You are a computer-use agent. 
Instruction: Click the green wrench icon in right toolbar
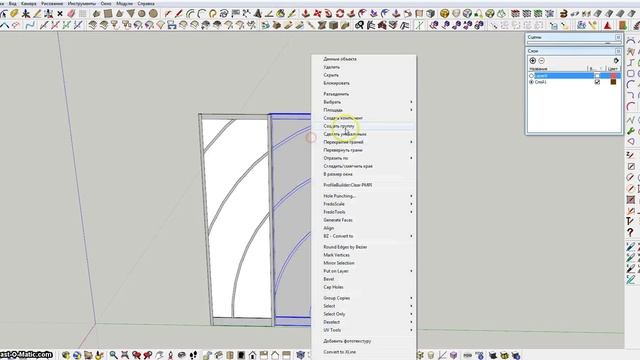pos(631,131)
